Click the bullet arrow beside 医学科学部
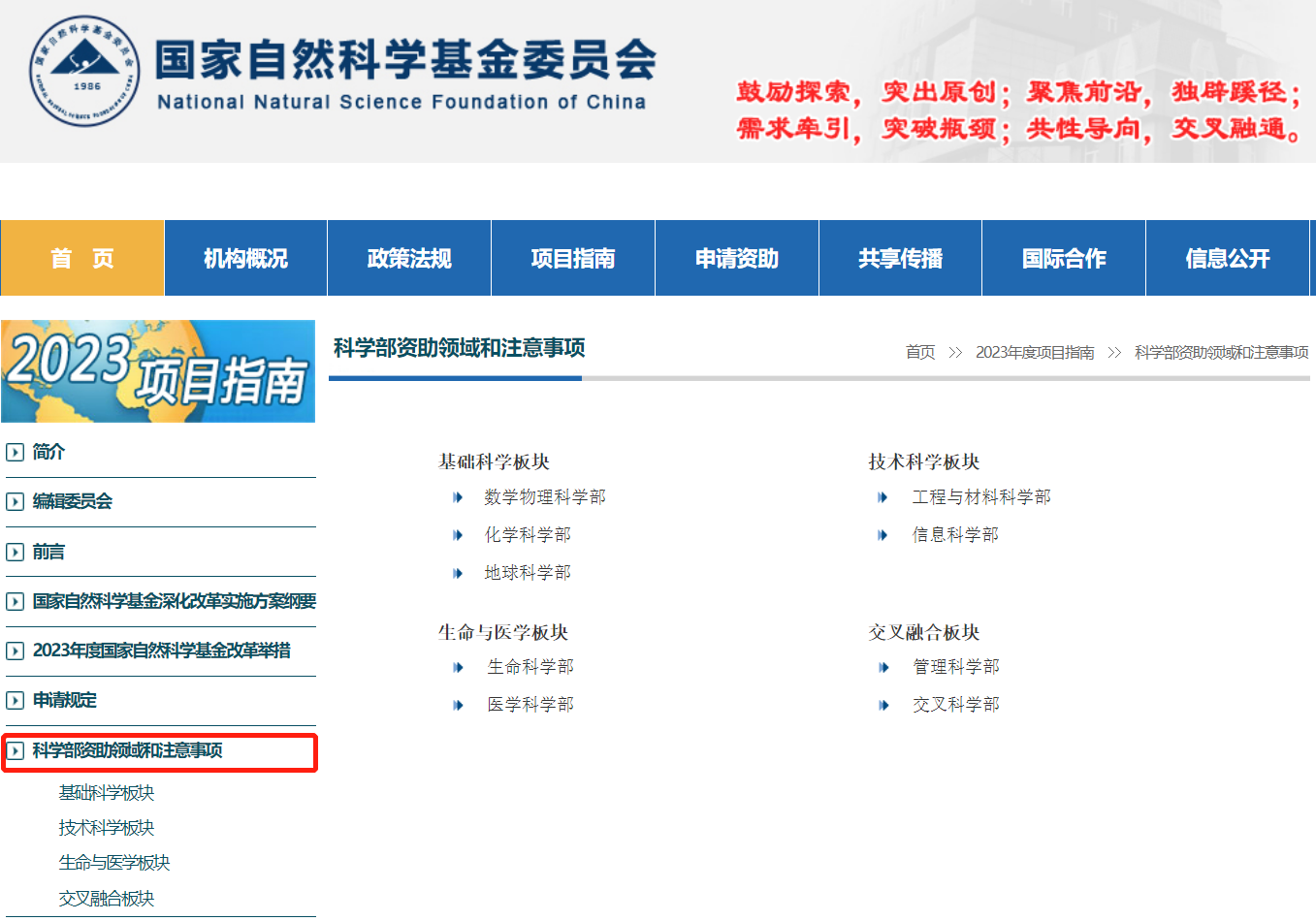1316x921 pixels. click(458, 705)
